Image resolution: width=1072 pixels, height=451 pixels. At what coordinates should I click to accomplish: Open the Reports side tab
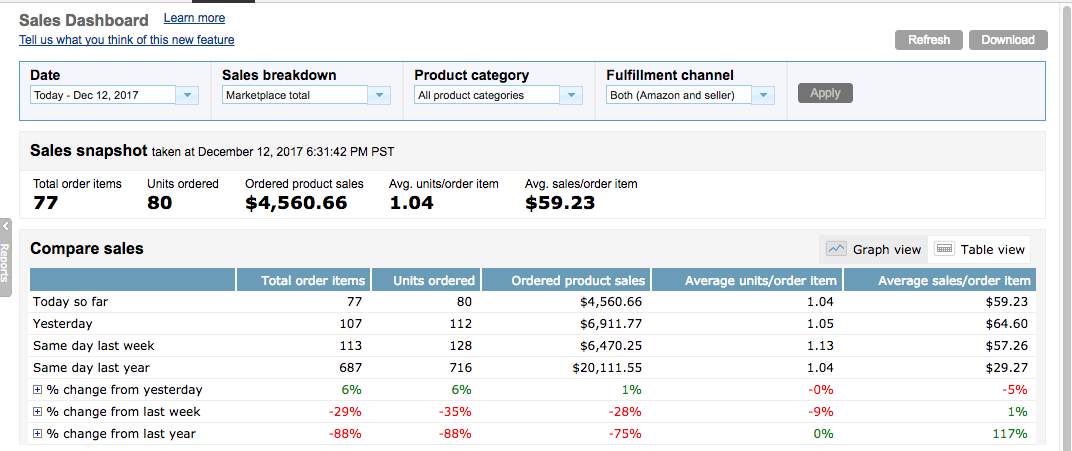[x=5, y=258]
